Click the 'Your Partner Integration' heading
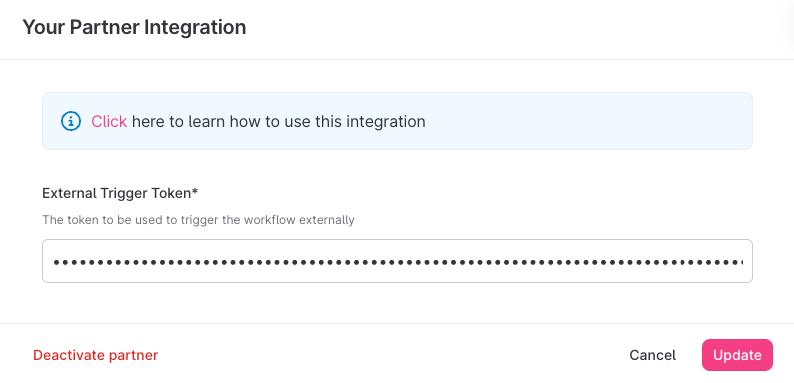The width and height of the screenshot is (794, 383). pyautogui.click(x=134, y=27)
